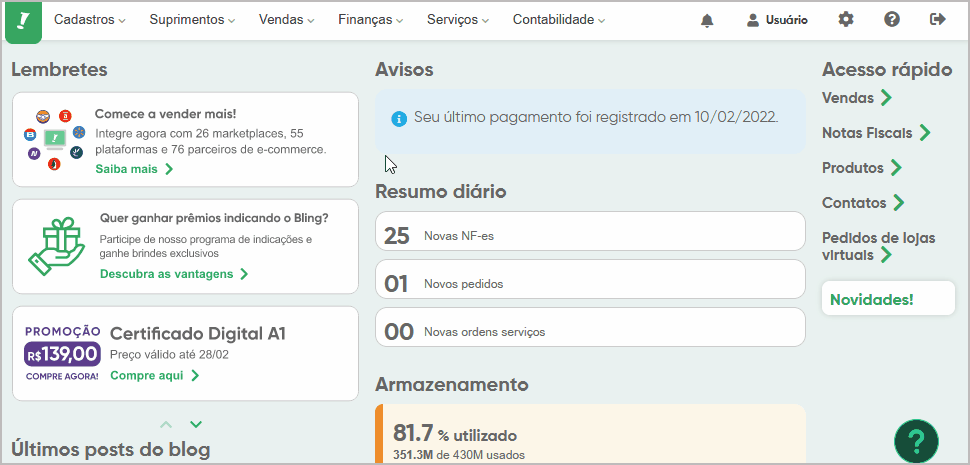Go to Vendas in Acesso rápido
Viewport: 970px width, 465px height.
[x=857, y=98]
